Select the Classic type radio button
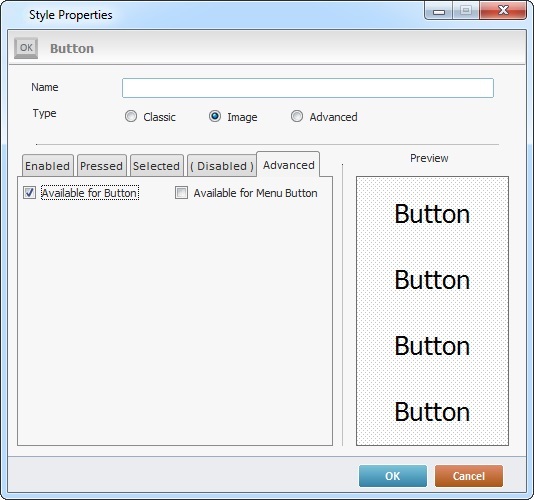Image resolution: width=534 pixels, height=500 pixels. tap(131, 116)
